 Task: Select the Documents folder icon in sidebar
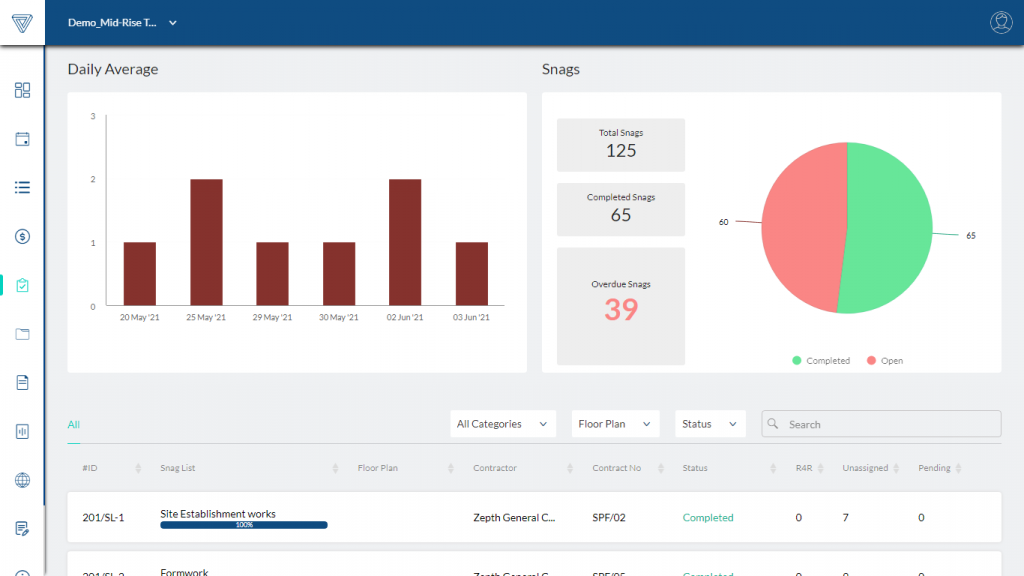point(22,333)
